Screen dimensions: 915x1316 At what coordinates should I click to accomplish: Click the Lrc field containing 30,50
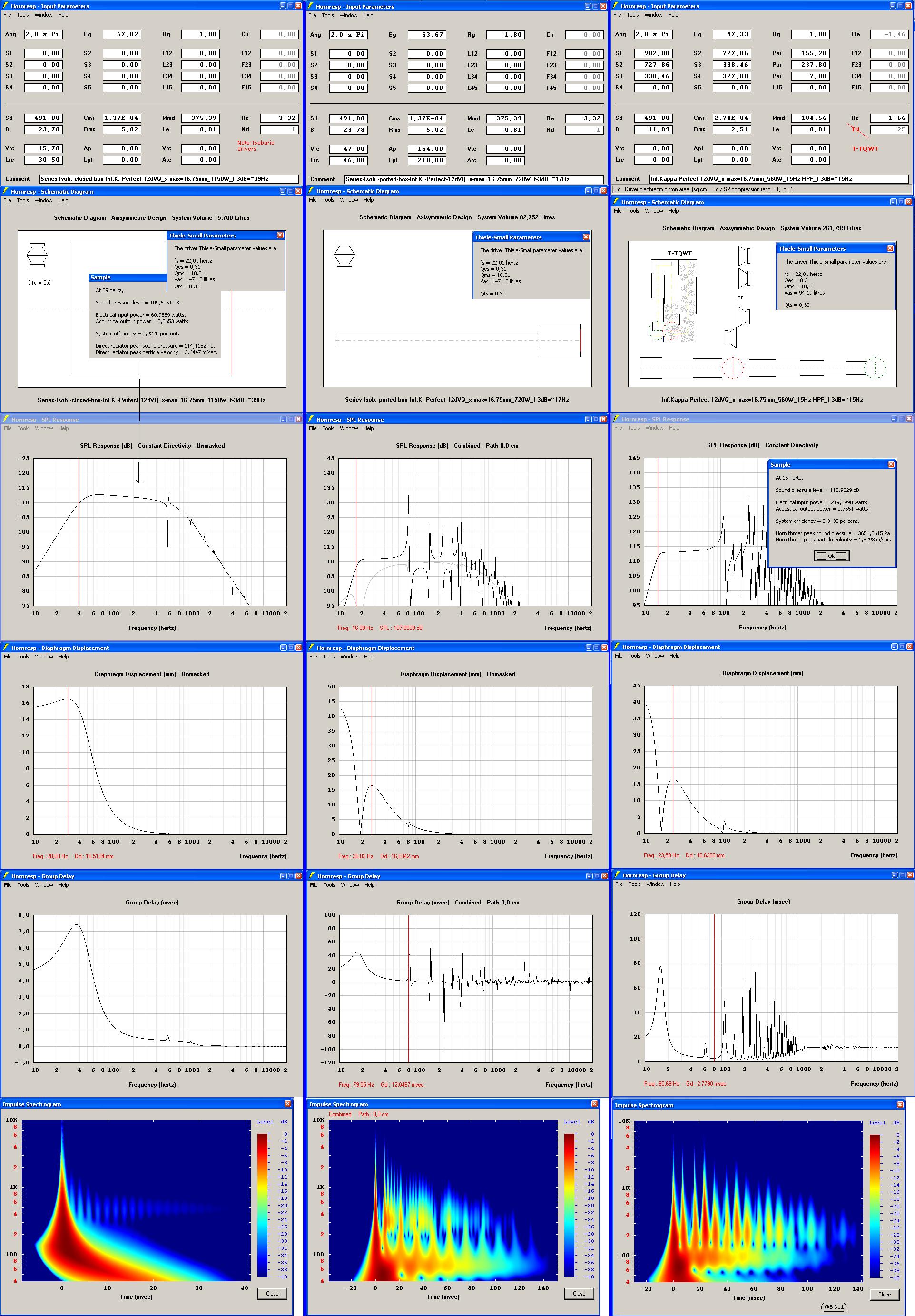click(44, 160)
